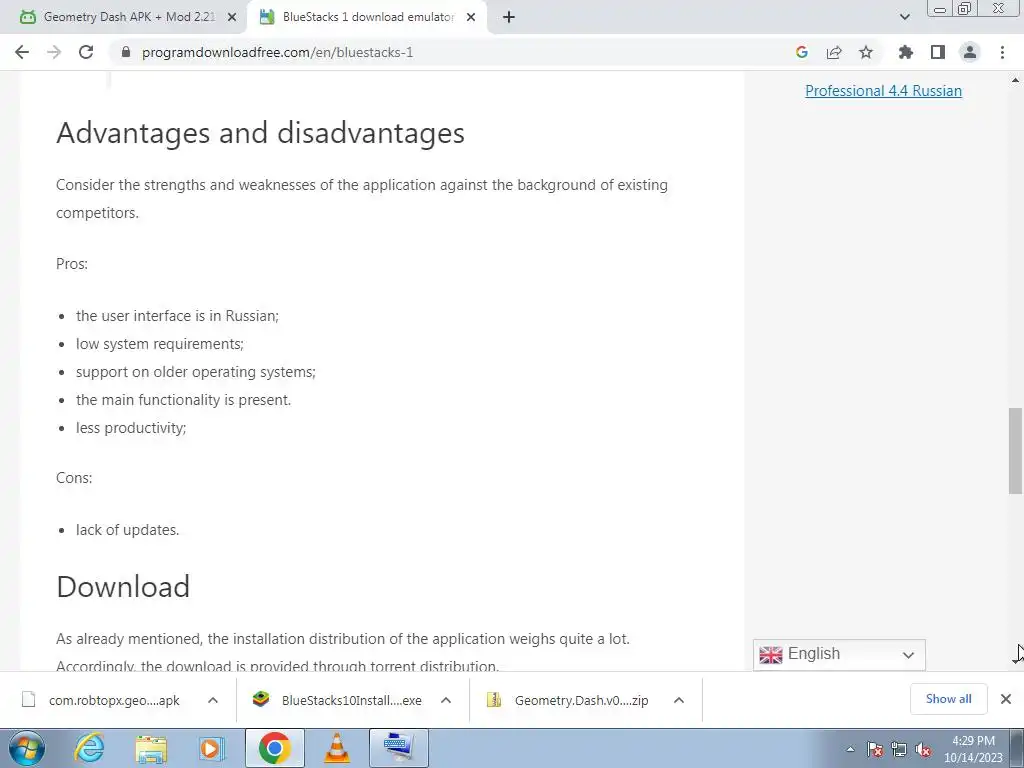Screen dimensions: 1024x768
Task: Switch to the Geometry Dash APK + Mod tab
Action: tap(124, 18)
